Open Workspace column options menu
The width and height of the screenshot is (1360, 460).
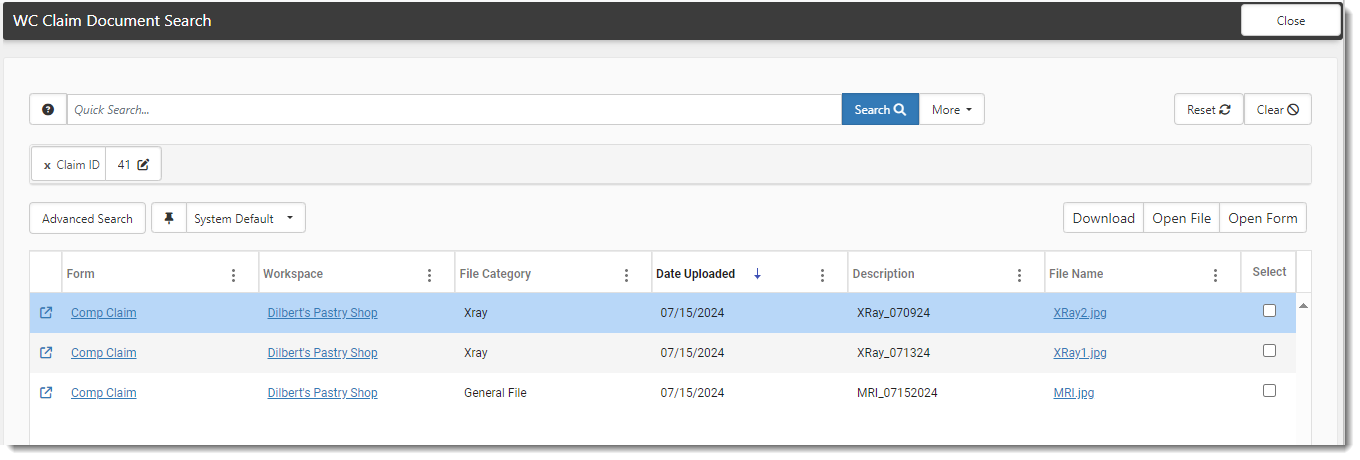pos(430,275)
